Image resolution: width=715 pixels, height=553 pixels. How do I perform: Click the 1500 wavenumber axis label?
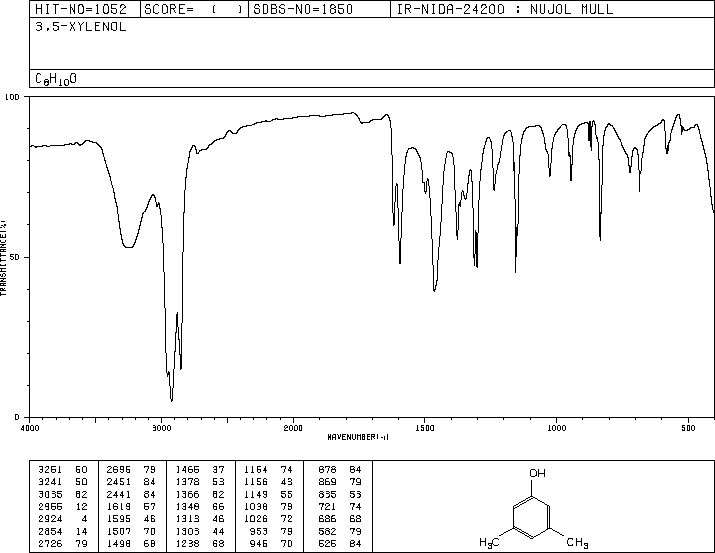tap(425, 428)
